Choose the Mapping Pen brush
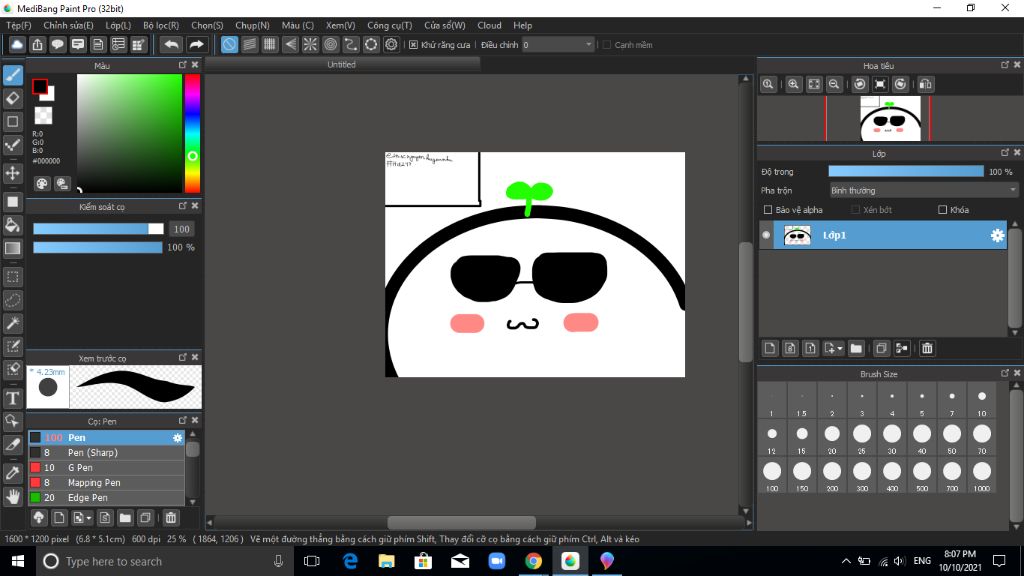Viewport: 1024px width, 576px height. (x=106, y=483)
